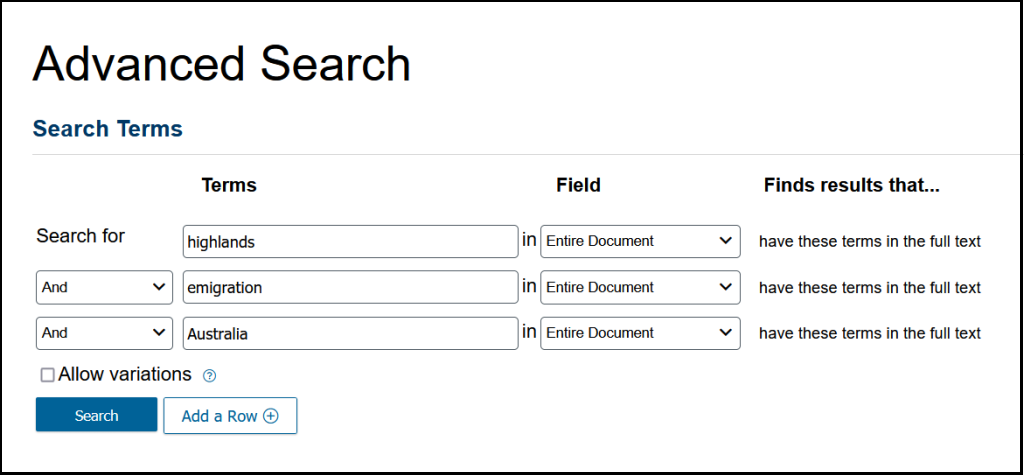Image resolution: width=1024 pixels, height=476 pixels.
Task: Click the help icon beside Allow variations
Action: click(209, 376)
